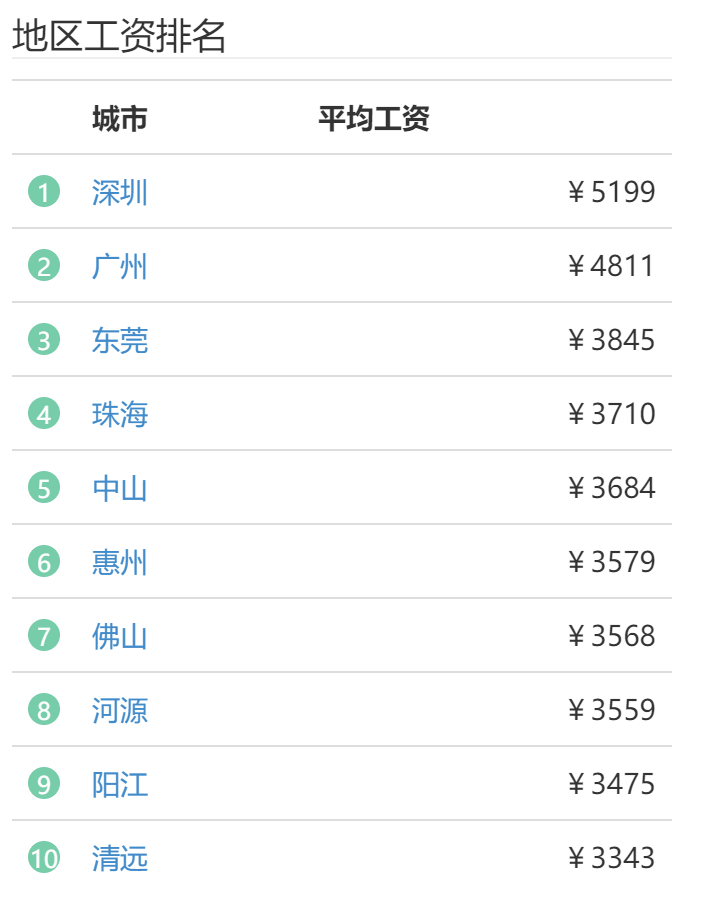Image resolution: width=728 pixels, height=919 pixels.
Task: Open the 河源 city link
Action: [x=120, y=710]
